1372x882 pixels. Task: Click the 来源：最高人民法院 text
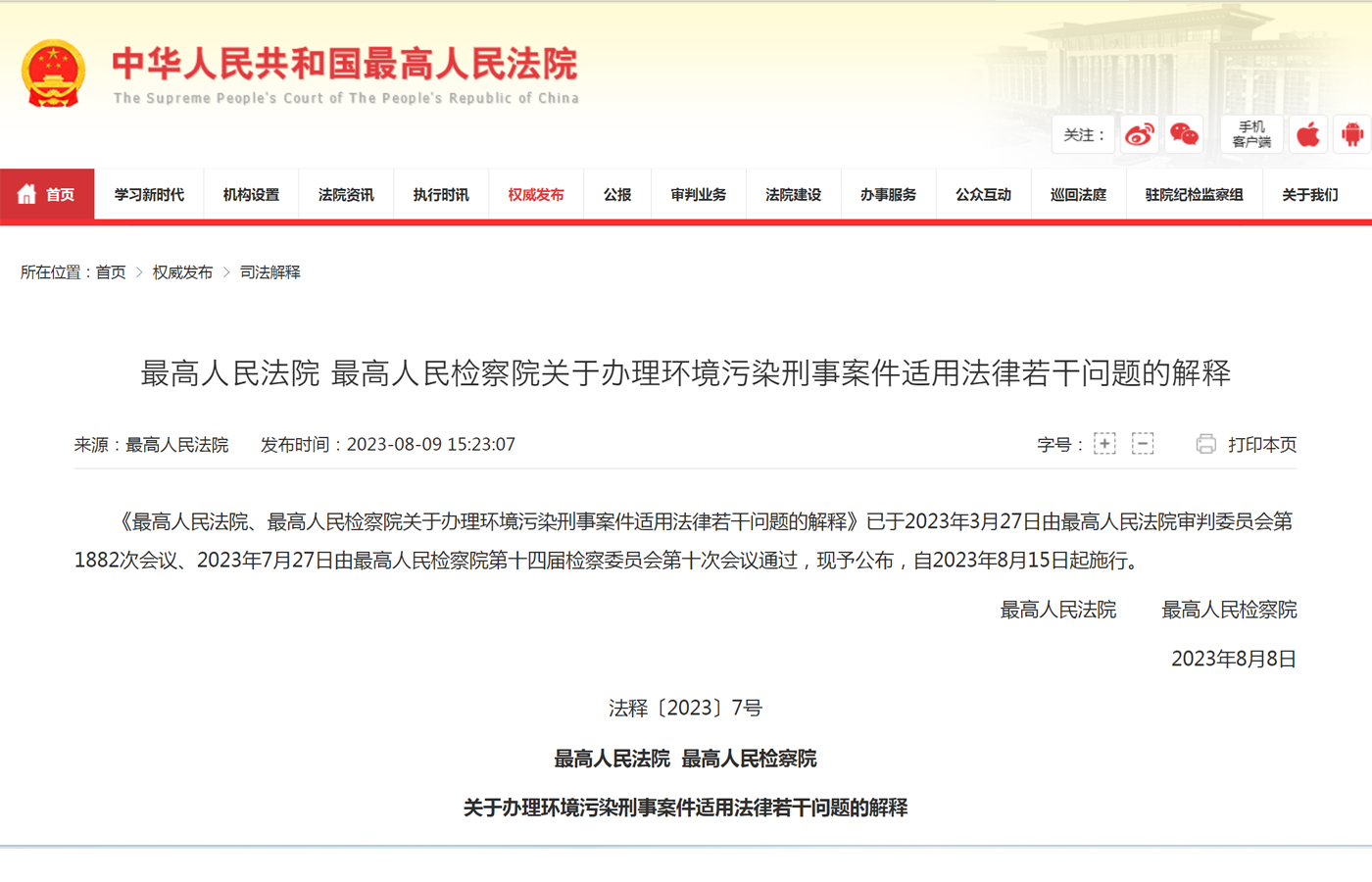coord(152,445)
